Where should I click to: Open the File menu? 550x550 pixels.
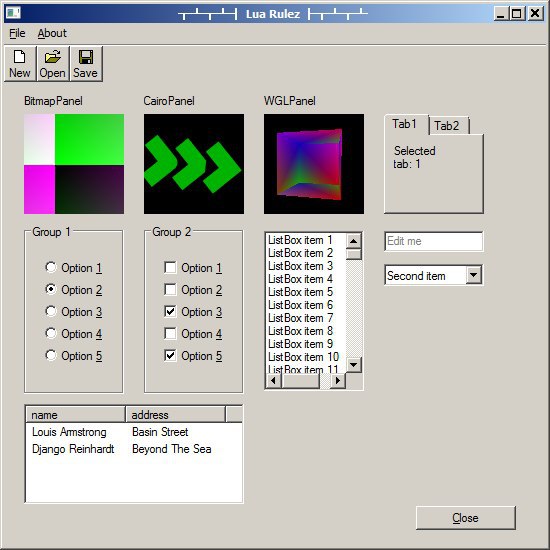(x=17, y=33)
